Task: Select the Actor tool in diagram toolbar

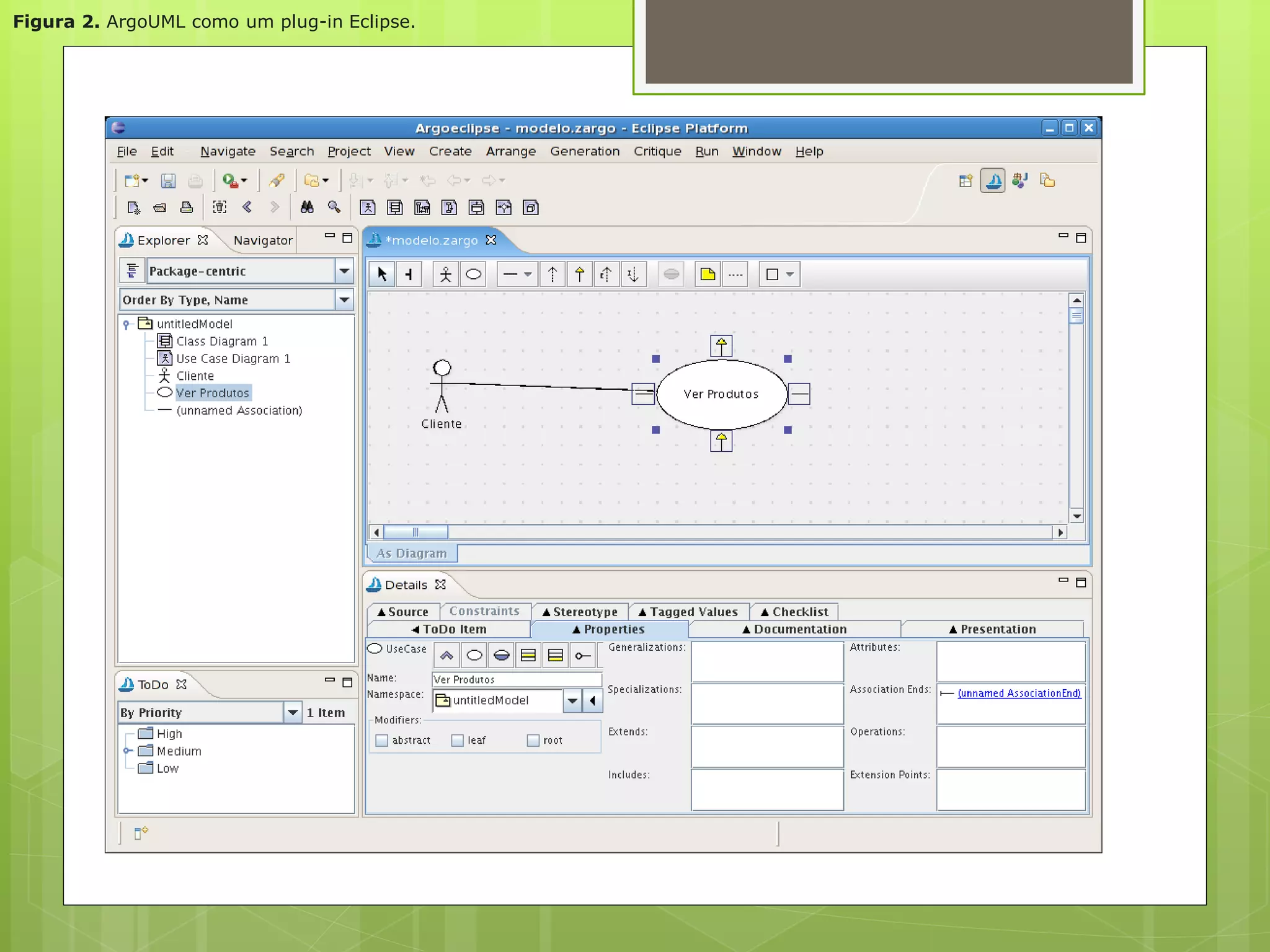Action: (445, 274)
